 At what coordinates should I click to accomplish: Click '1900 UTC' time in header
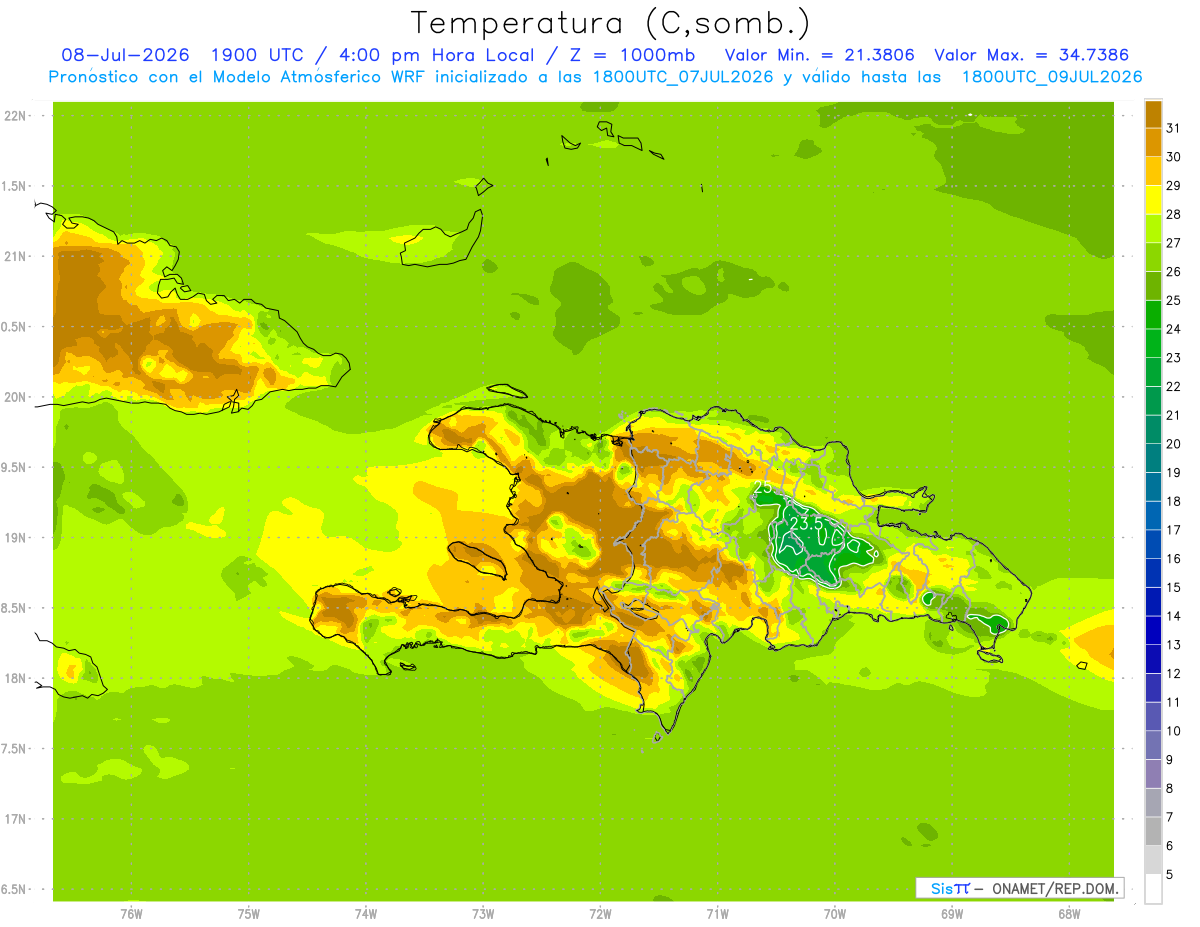click(x=257, y=55)
